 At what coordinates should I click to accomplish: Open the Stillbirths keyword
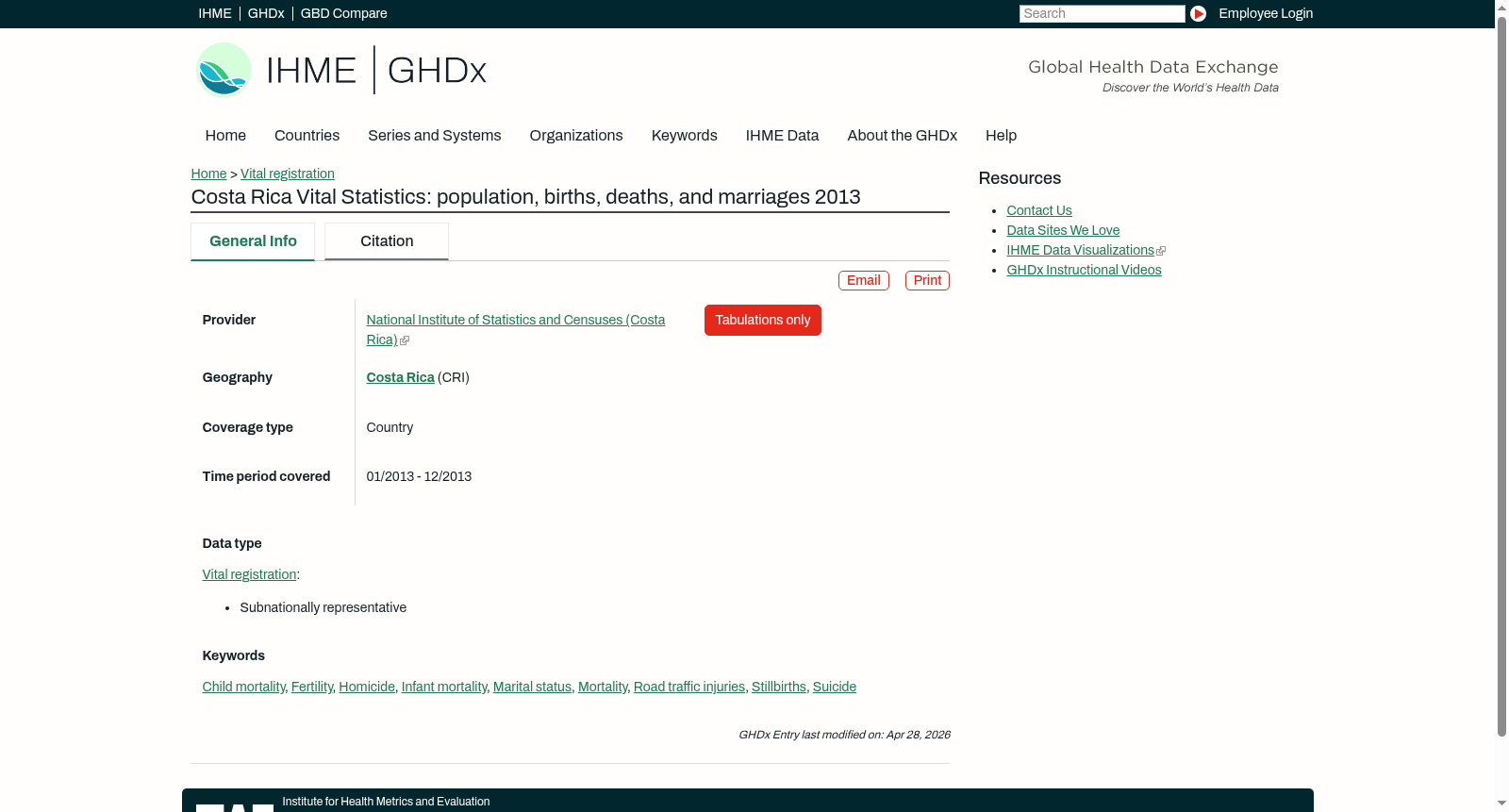coord(779,687)
